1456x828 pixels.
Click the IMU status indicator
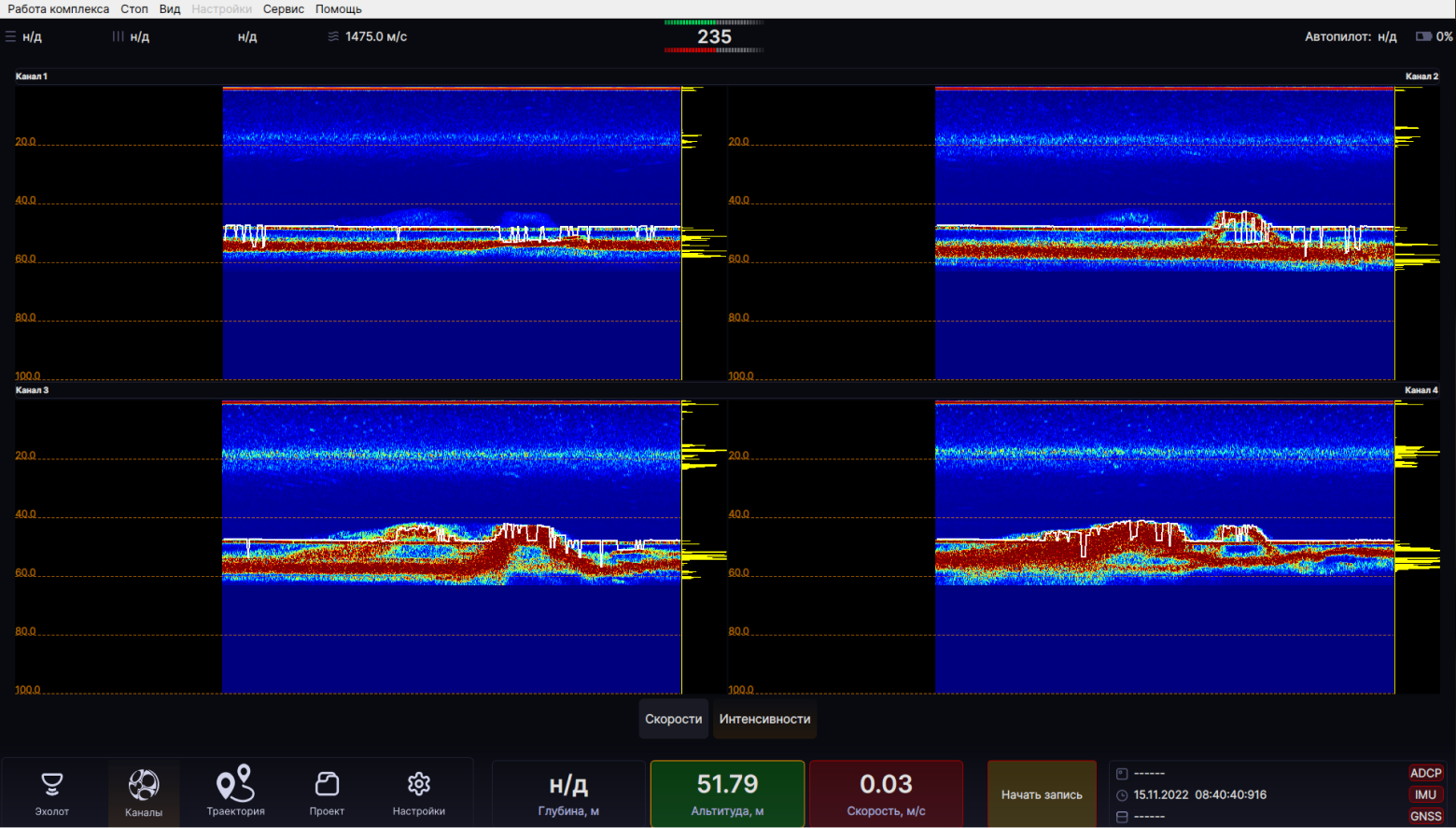pos(1425,794)
